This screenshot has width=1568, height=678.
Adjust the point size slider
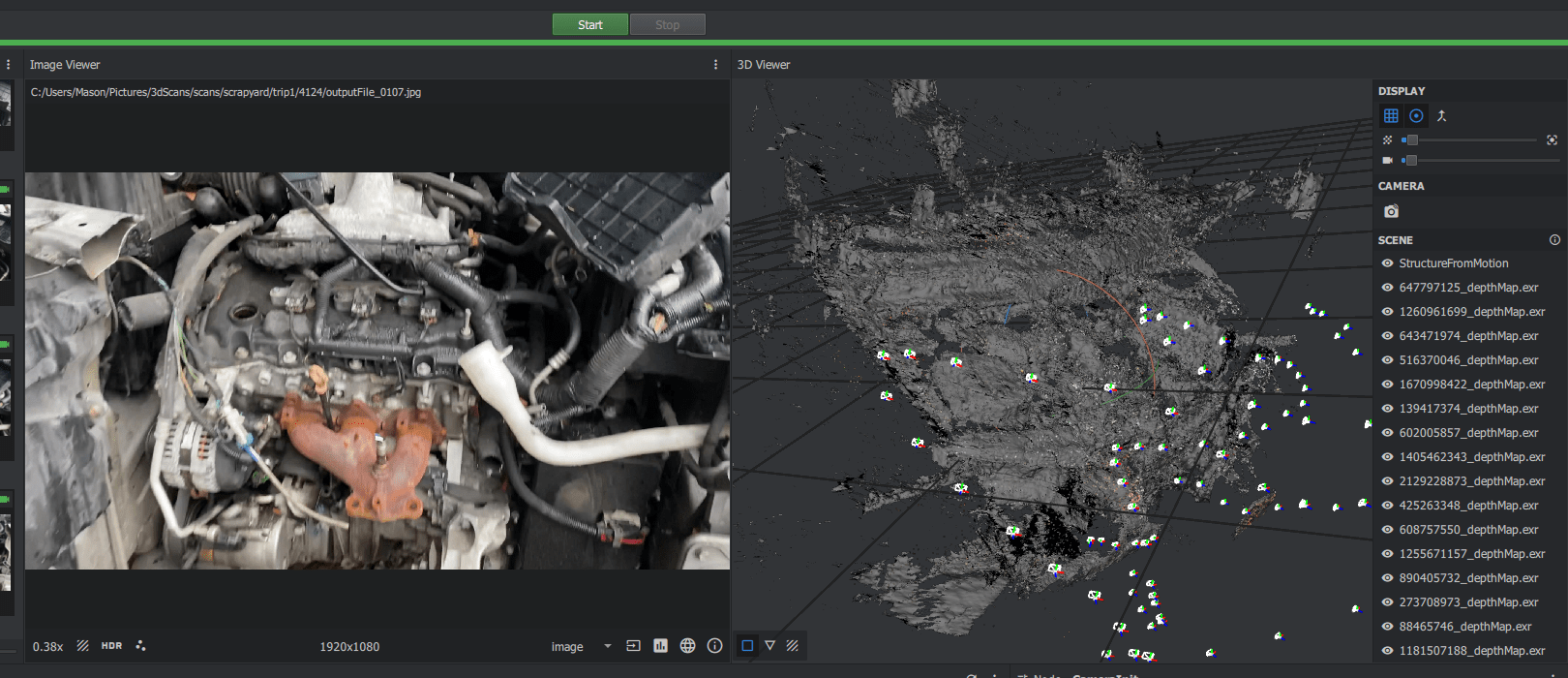[1412, 140]
